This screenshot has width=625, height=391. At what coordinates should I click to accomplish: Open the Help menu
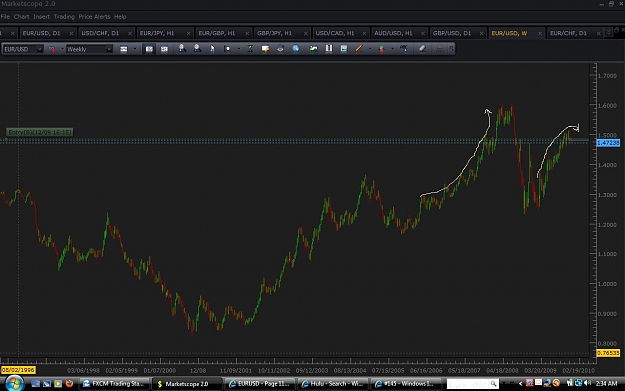coord(120,17)
